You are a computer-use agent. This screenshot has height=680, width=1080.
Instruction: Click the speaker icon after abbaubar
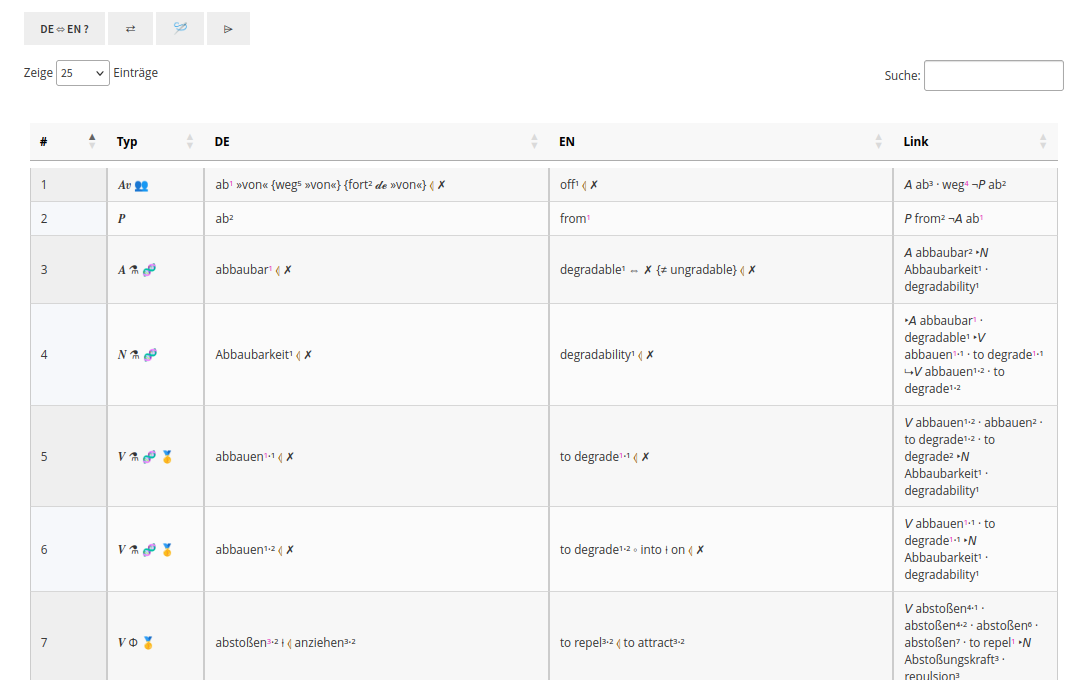click(278, 270)
